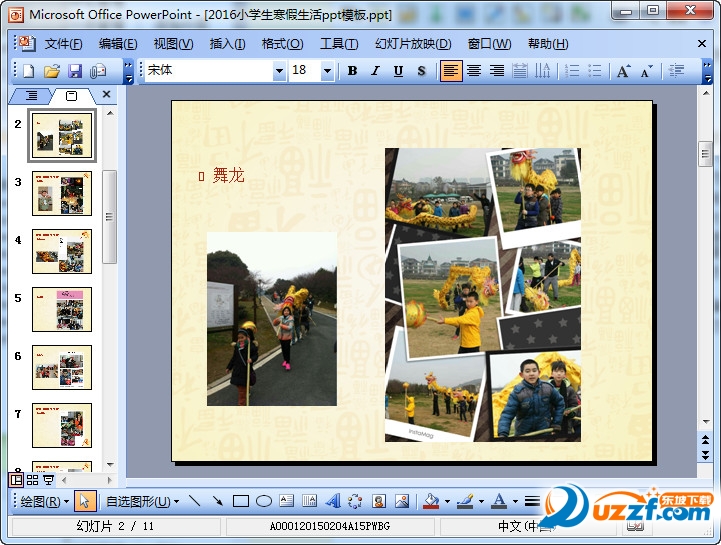
Task: Open the font name dropdown showing 宋体
Action: 279,71
